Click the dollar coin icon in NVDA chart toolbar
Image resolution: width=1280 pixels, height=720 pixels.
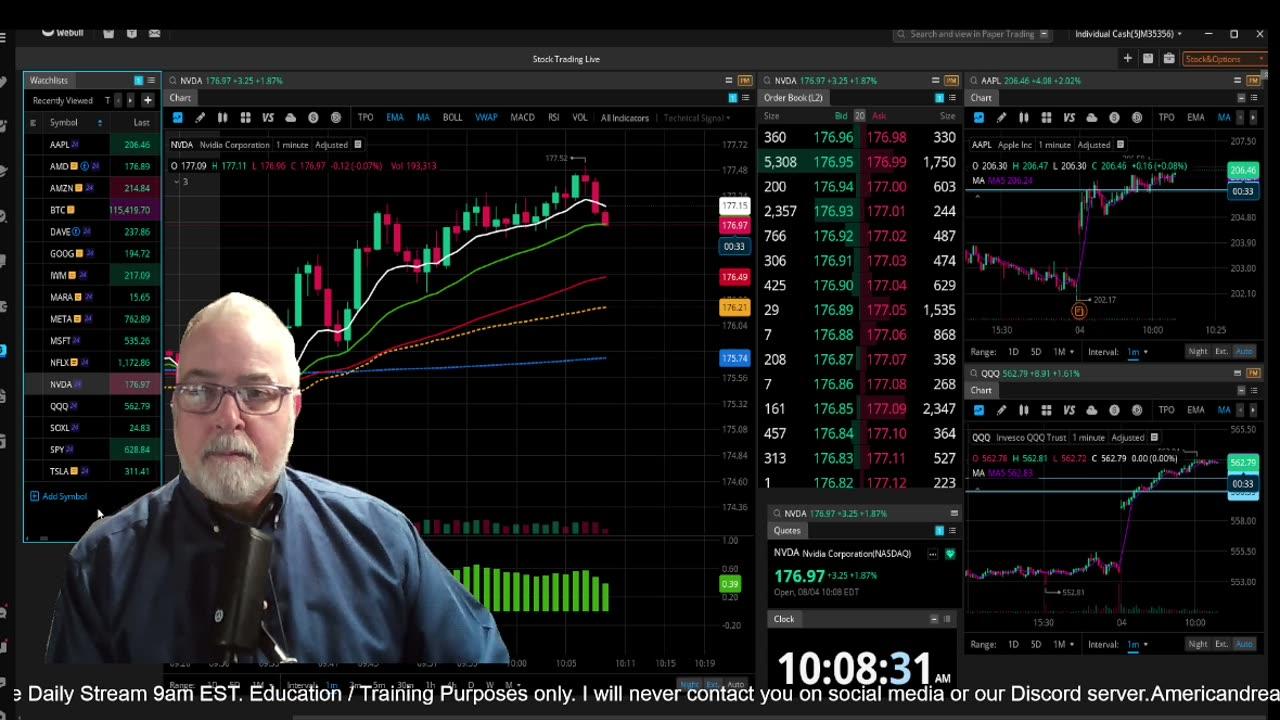pos(313,118)
